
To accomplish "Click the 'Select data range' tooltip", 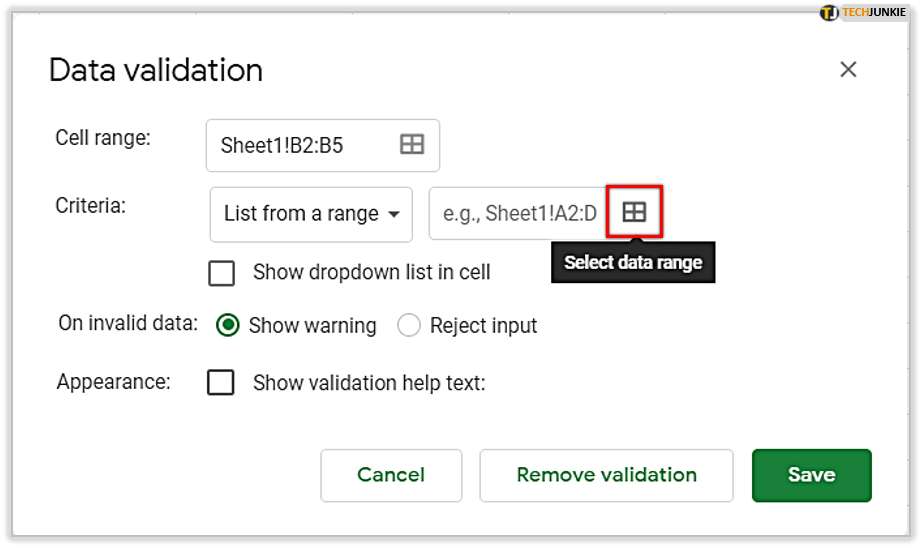I will point(633,263).
